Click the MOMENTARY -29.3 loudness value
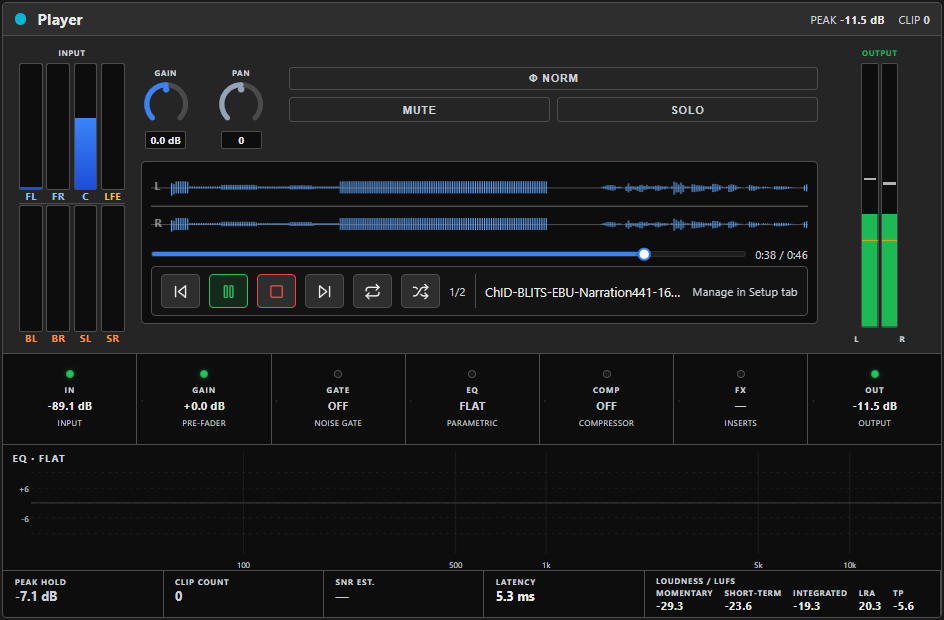Image resolution: width=944 pixels, height=620 pixels. coord(669,606)
